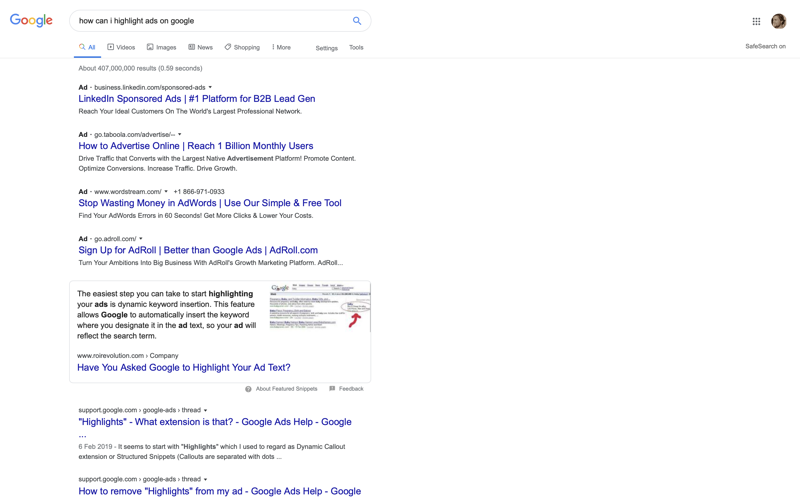Screen dimensions: 800x500
Task: Open How to Advertise Online result
Action: coord(196,146)
